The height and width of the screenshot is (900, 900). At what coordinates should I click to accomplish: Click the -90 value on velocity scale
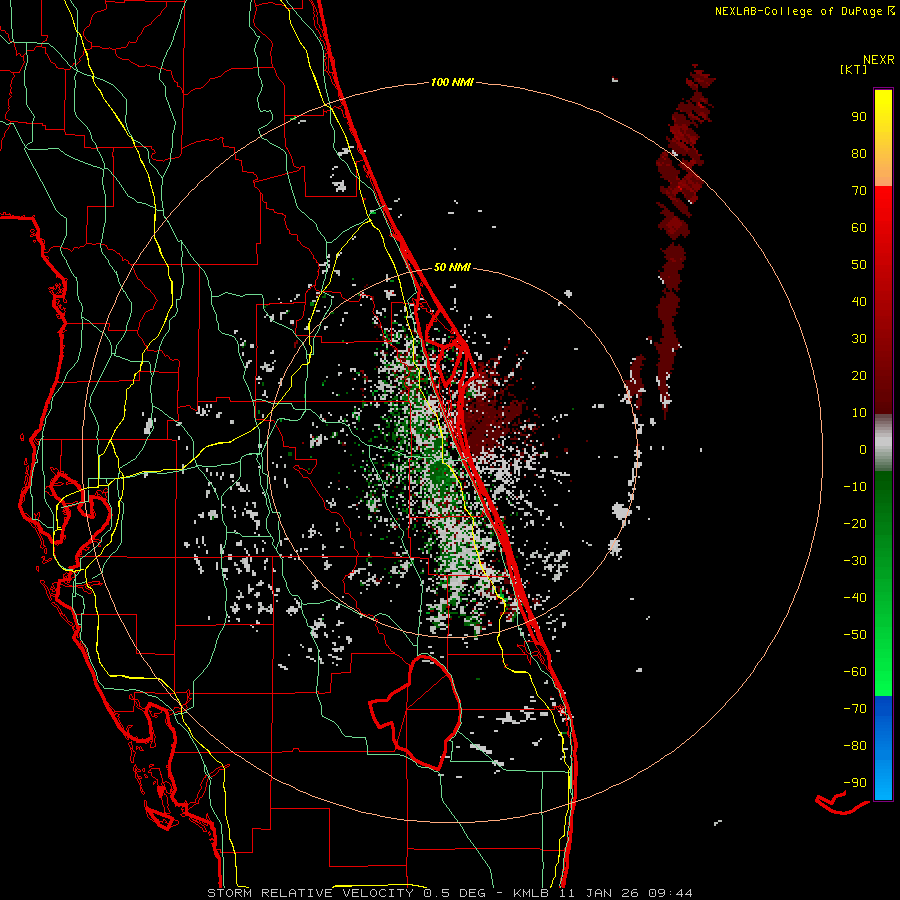click(855, 782)
